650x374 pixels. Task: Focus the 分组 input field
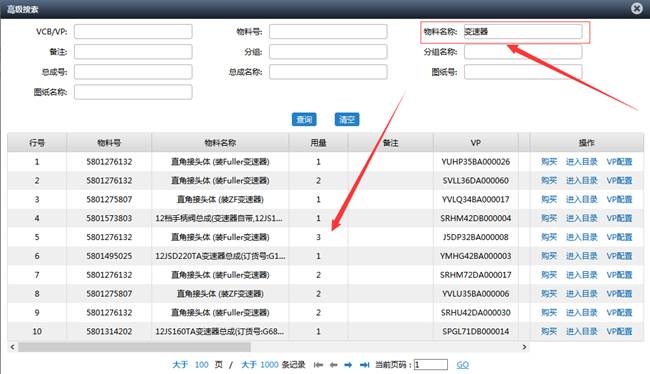pos(328,52)
